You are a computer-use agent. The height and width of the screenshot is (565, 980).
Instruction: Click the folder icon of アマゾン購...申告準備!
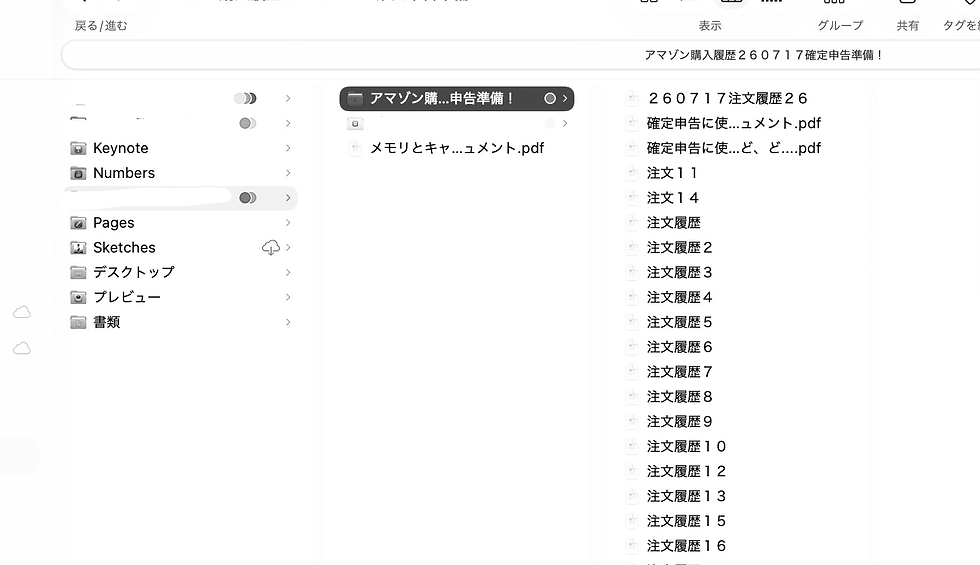355,98
